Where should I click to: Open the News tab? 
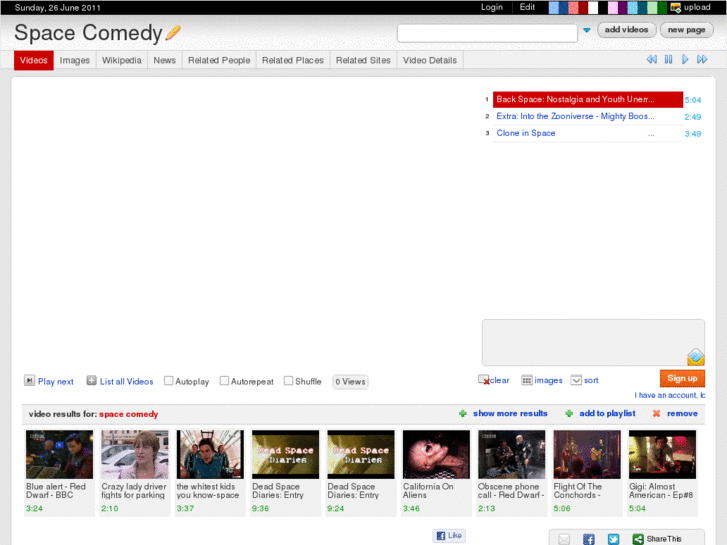[165, 60]
